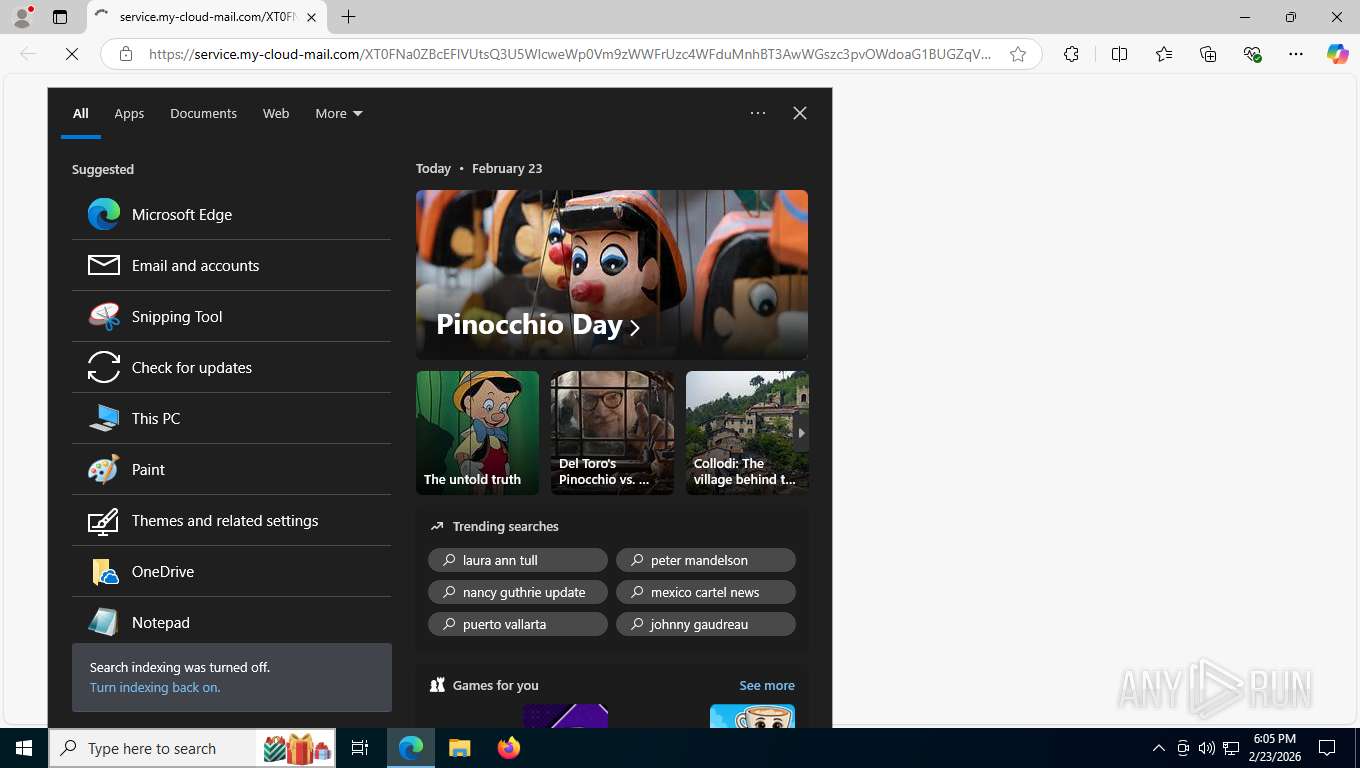Viewport: 1360px width, 768px height.
Task: Open Browser essentials heart icon
Action: click(1252, 54)
